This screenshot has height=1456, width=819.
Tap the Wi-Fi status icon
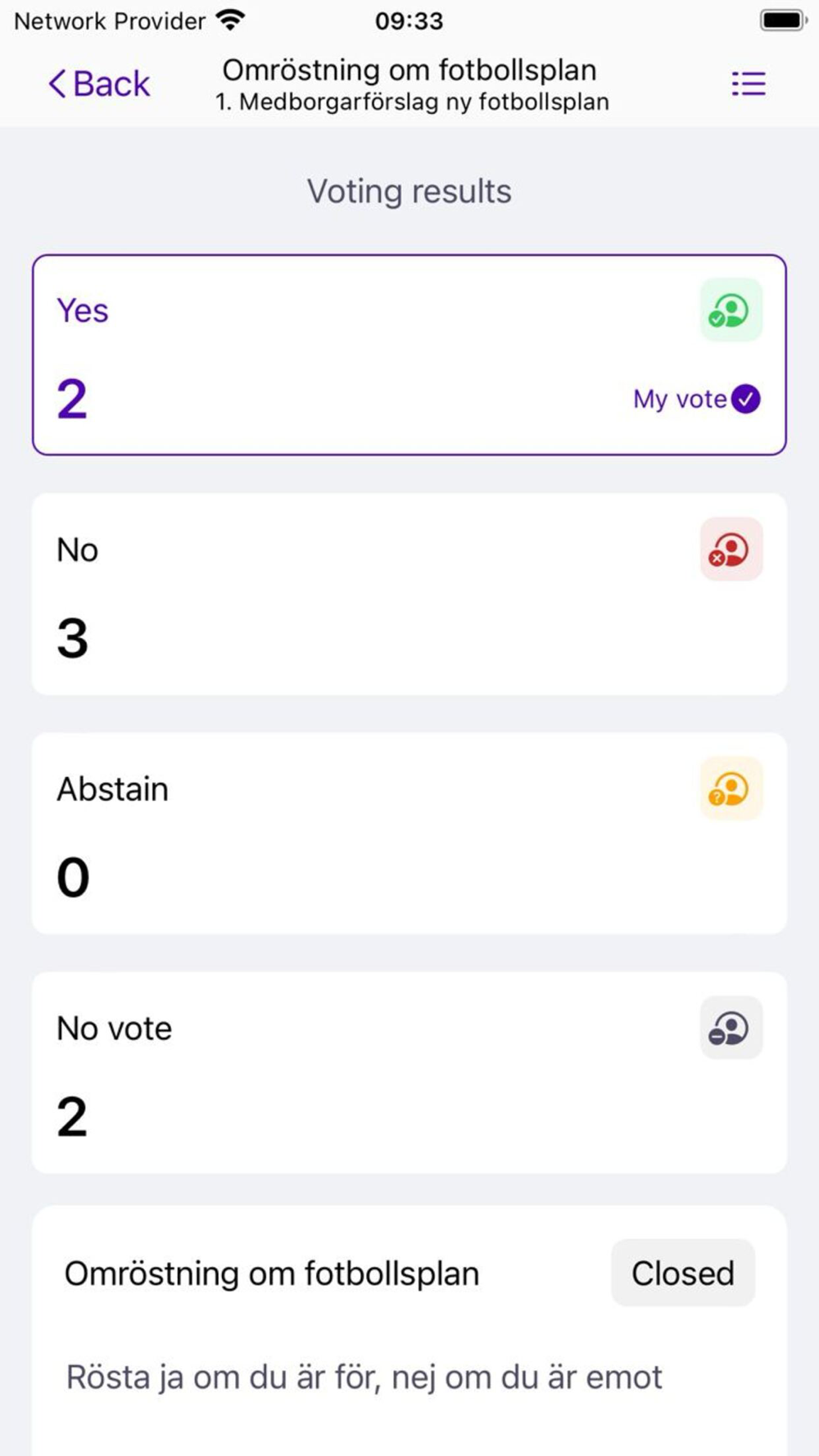pyautogui.click(x=231, y=20)
